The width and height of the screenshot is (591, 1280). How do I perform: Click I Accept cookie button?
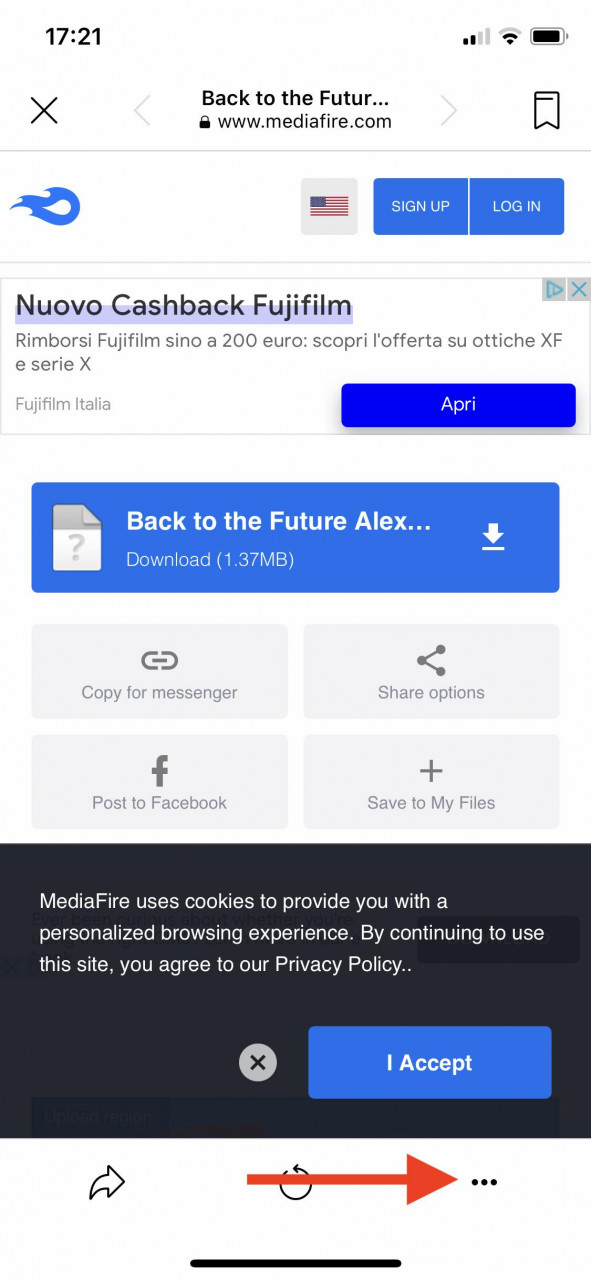[x=430, y=1062]
